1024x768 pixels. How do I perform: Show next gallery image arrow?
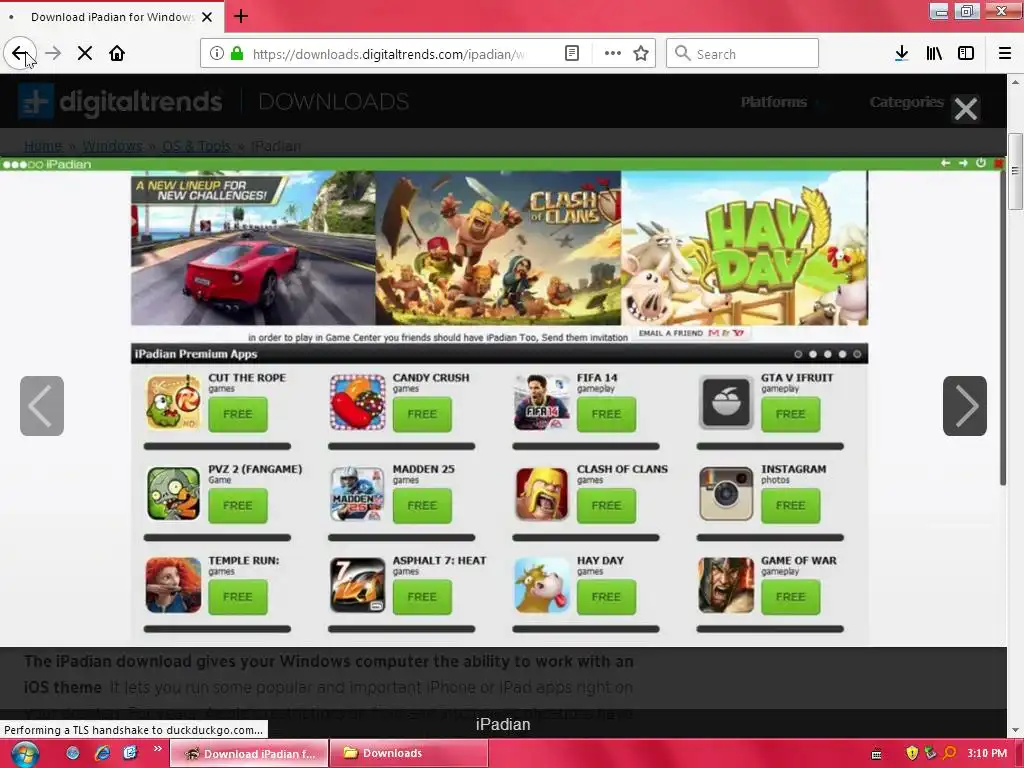[965, 406]
